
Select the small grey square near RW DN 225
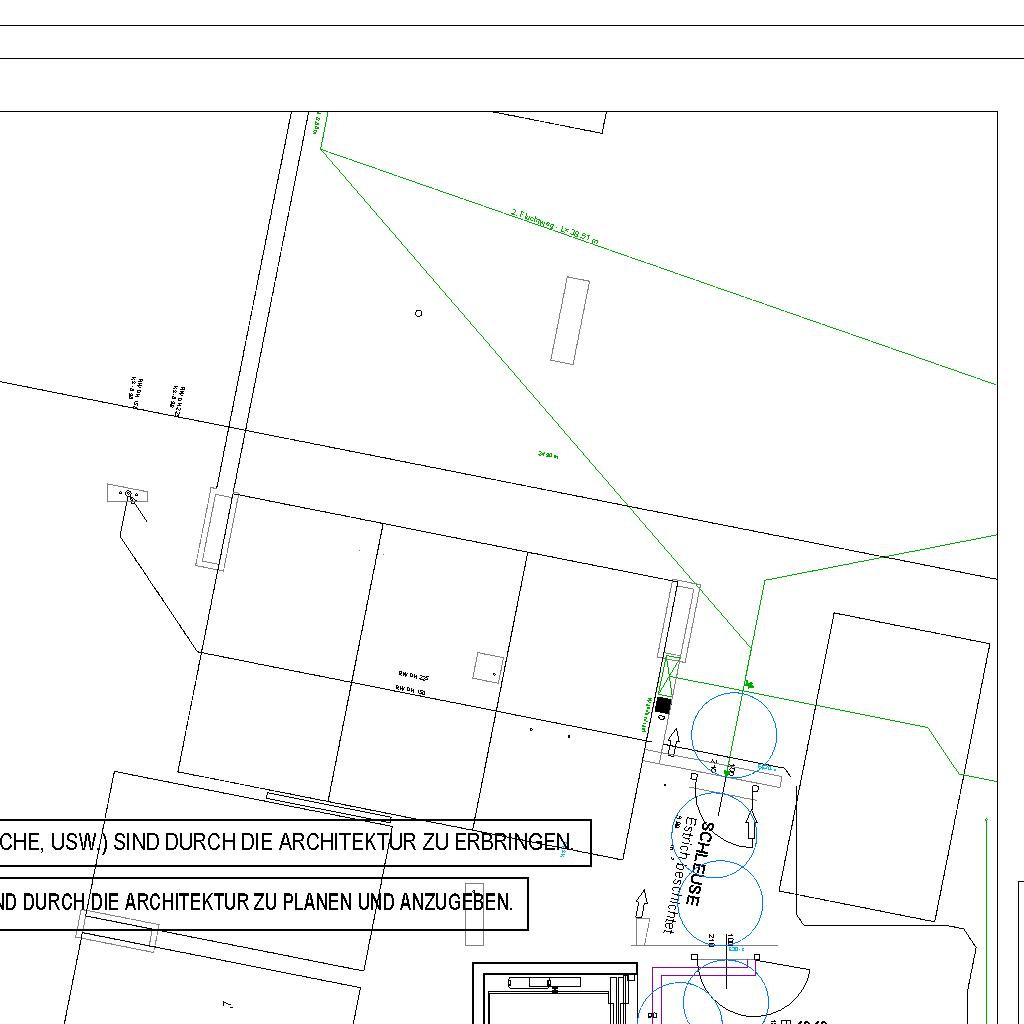click(488, 667)
